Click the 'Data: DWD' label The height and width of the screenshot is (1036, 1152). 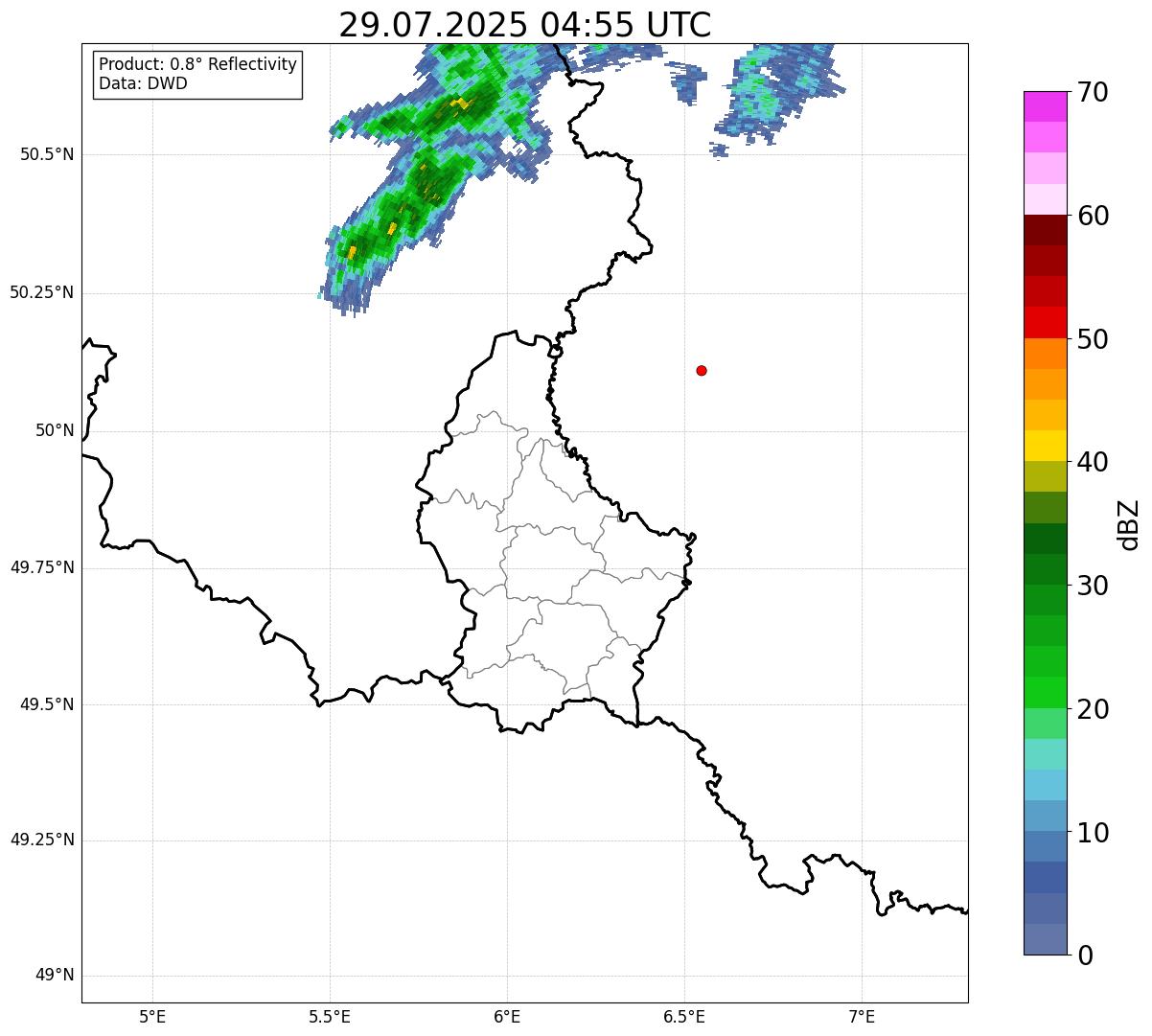(x=143, y=83)
